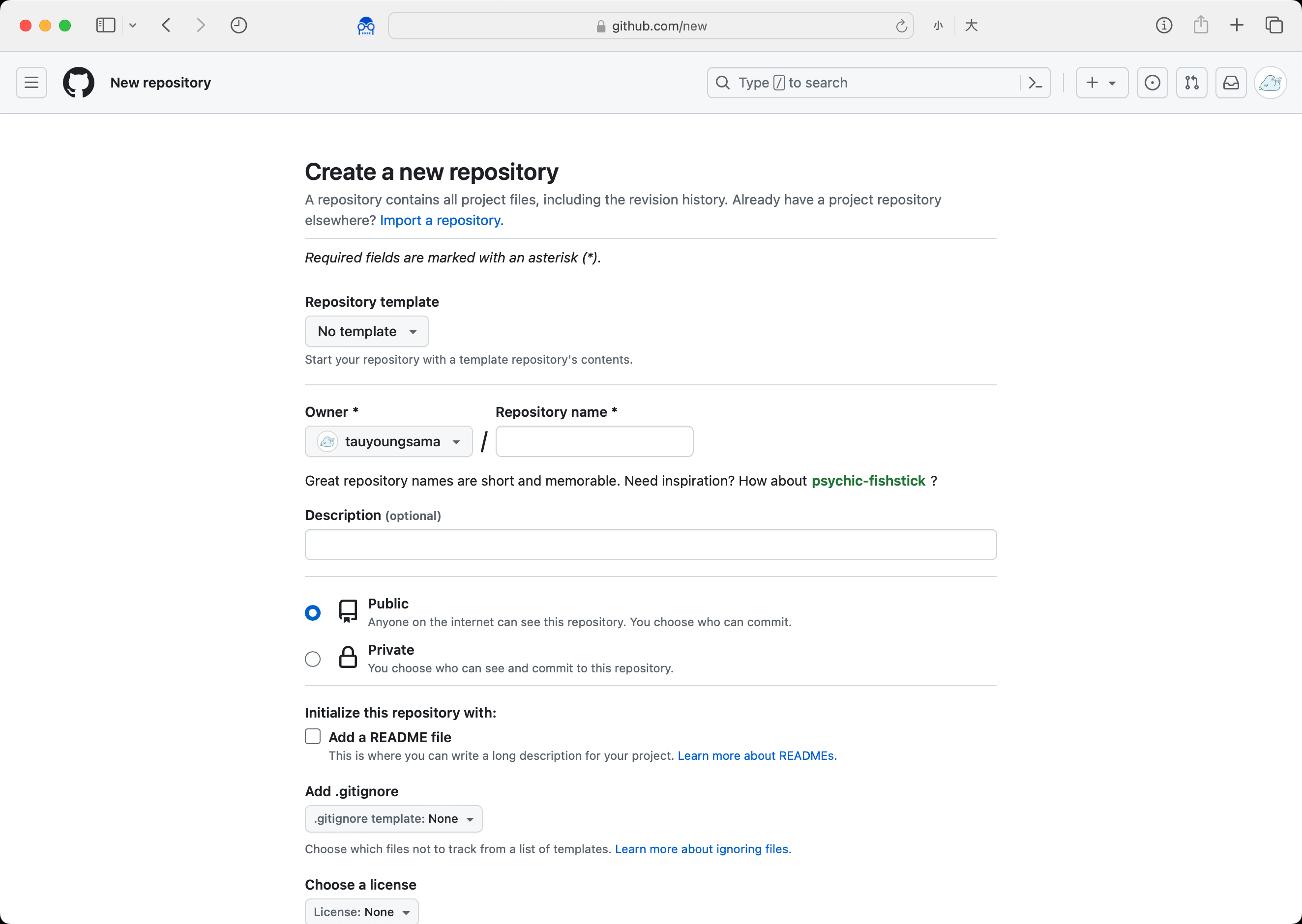
Task: Click the Safari share icon
Action: coord(1201,25)
